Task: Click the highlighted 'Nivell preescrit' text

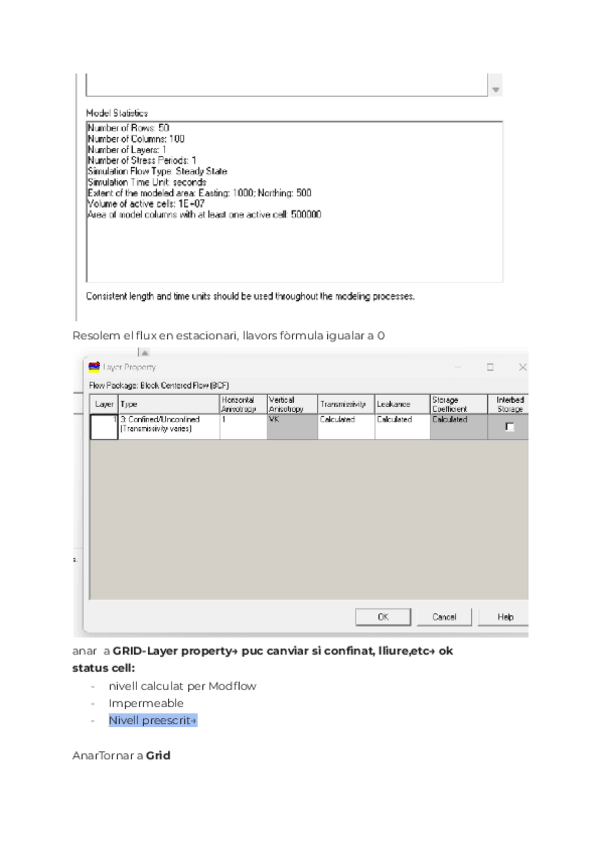Action: point(153,720)
